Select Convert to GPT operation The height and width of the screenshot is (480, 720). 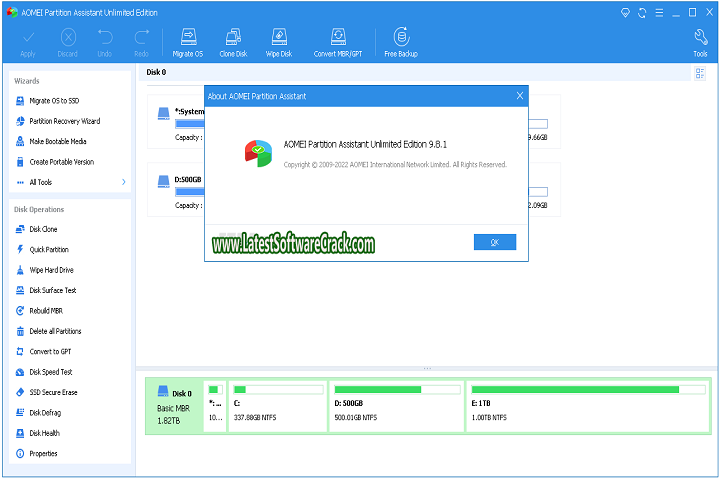tap(49, 352)
